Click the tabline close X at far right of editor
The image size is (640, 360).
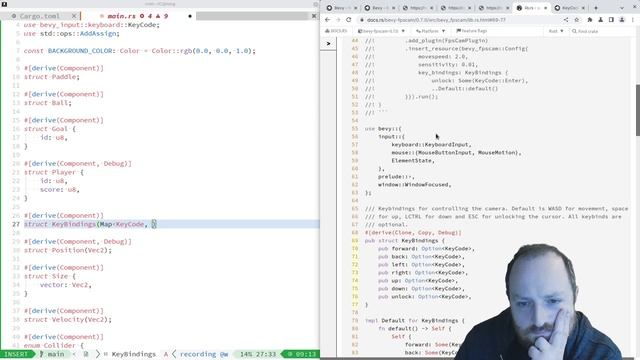pos(314,16)
